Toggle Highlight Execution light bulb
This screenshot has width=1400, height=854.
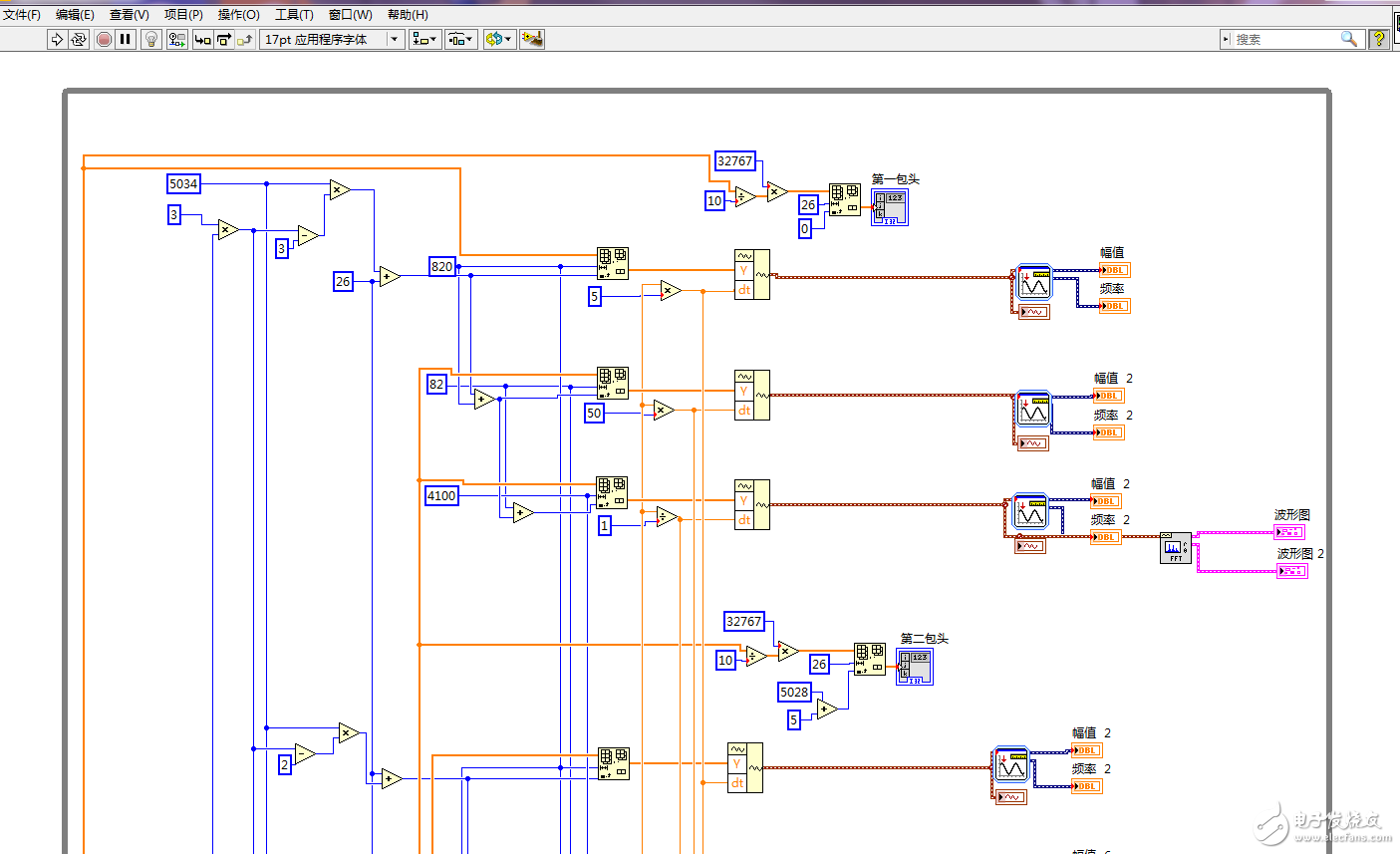coord(151,39)
